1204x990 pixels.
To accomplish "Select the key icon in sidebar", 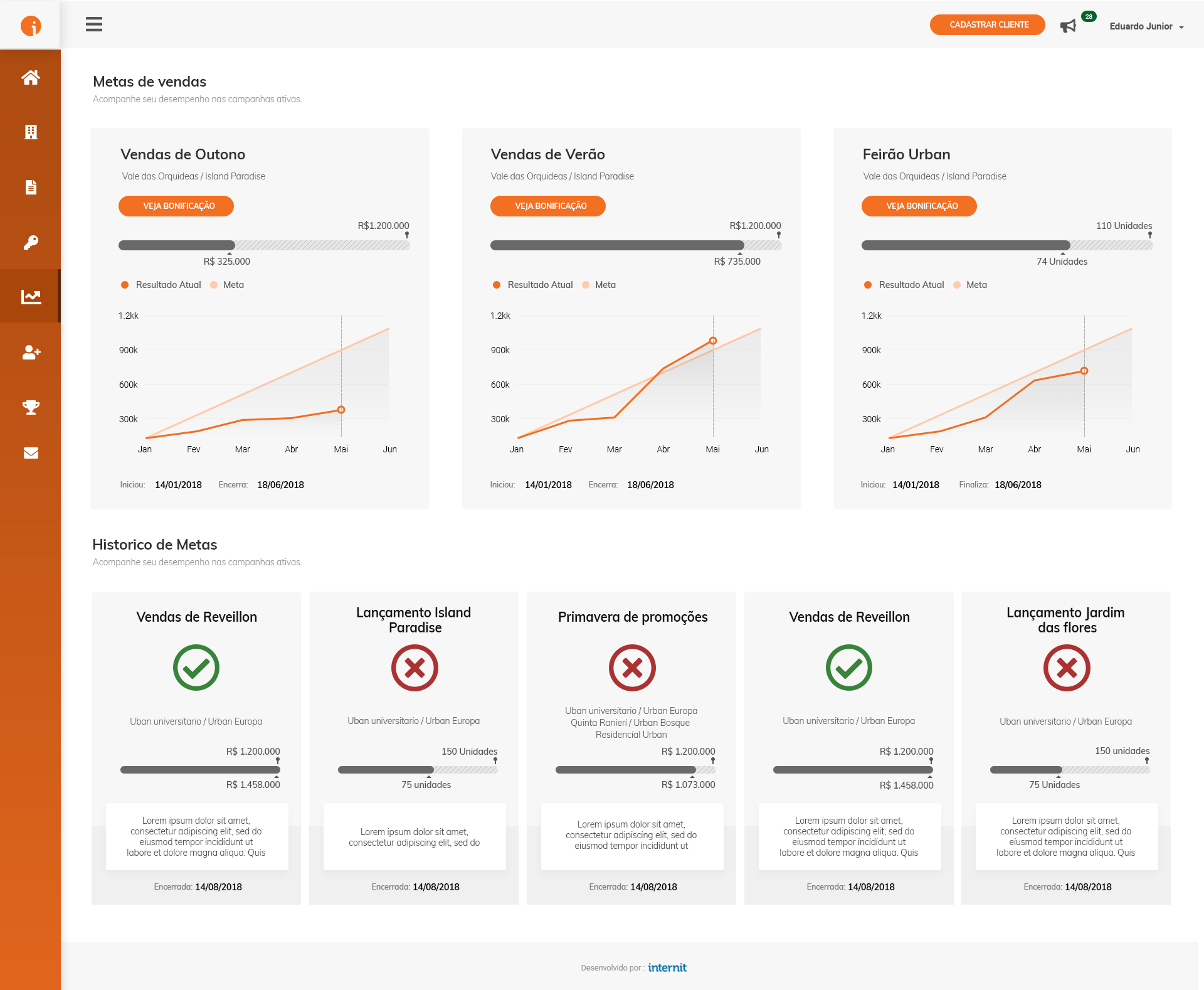I will pyautogui.click(x=30, y=242).
